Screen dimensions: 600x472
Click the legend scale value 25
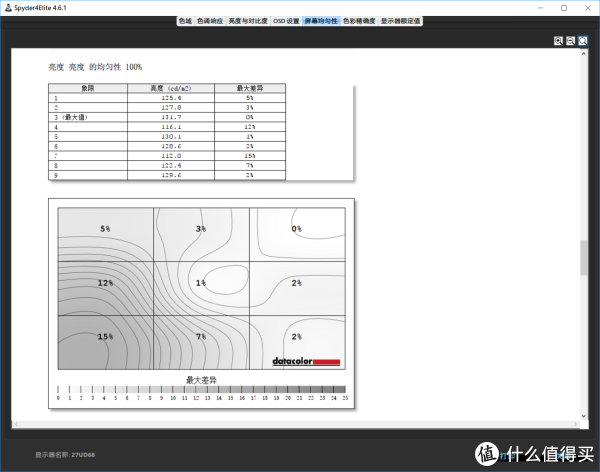click(x=345, y=398)
